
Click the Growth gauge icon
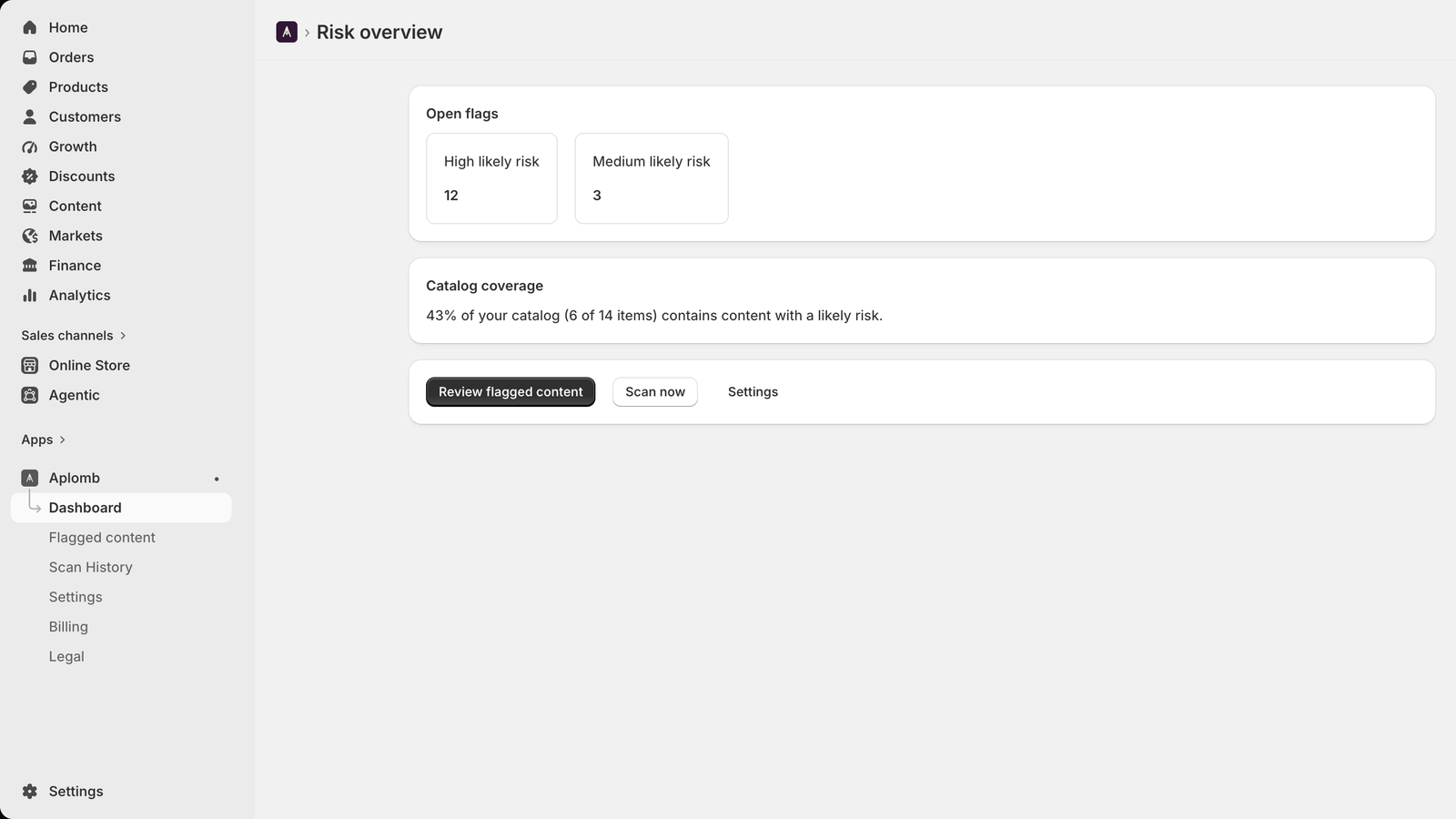click(x=30, y=147)
